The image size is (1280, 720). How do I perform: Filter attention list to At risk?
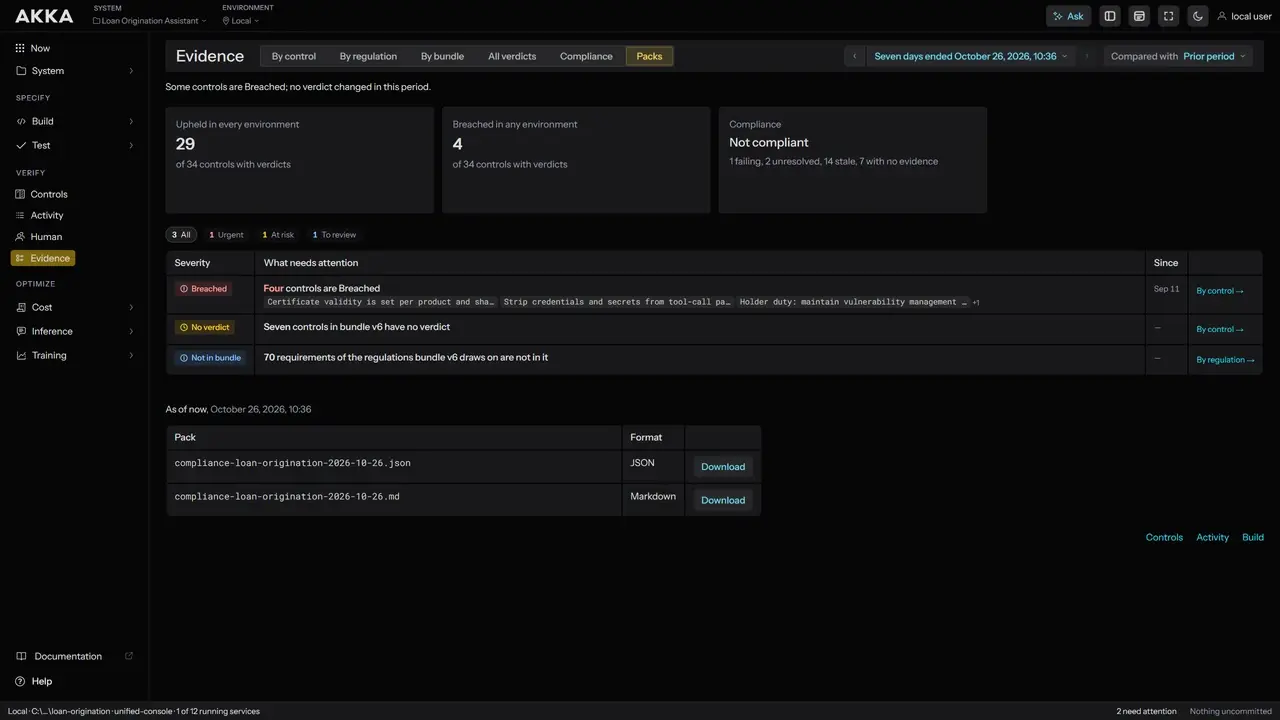[x=278, y=235]
